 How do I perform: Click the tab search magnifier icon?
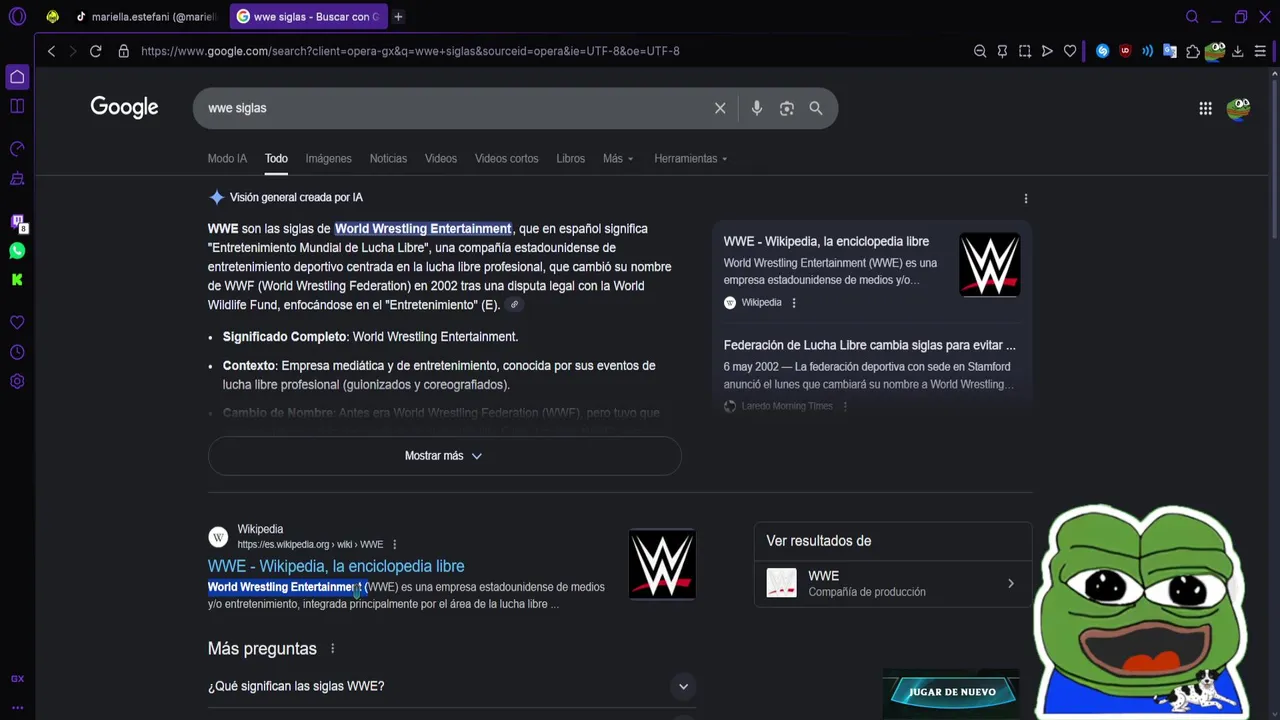(x=1192, y=16)
